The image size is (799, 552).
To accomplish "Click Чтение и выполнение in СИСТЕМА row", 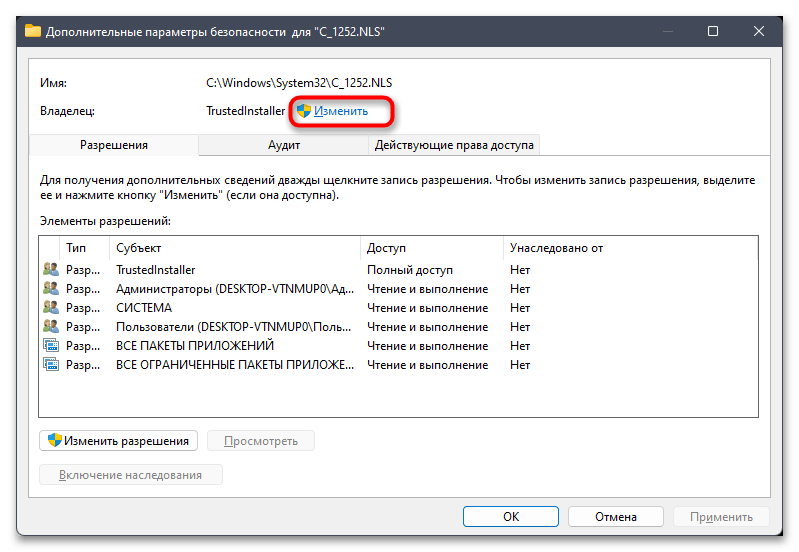I will 428,308.
